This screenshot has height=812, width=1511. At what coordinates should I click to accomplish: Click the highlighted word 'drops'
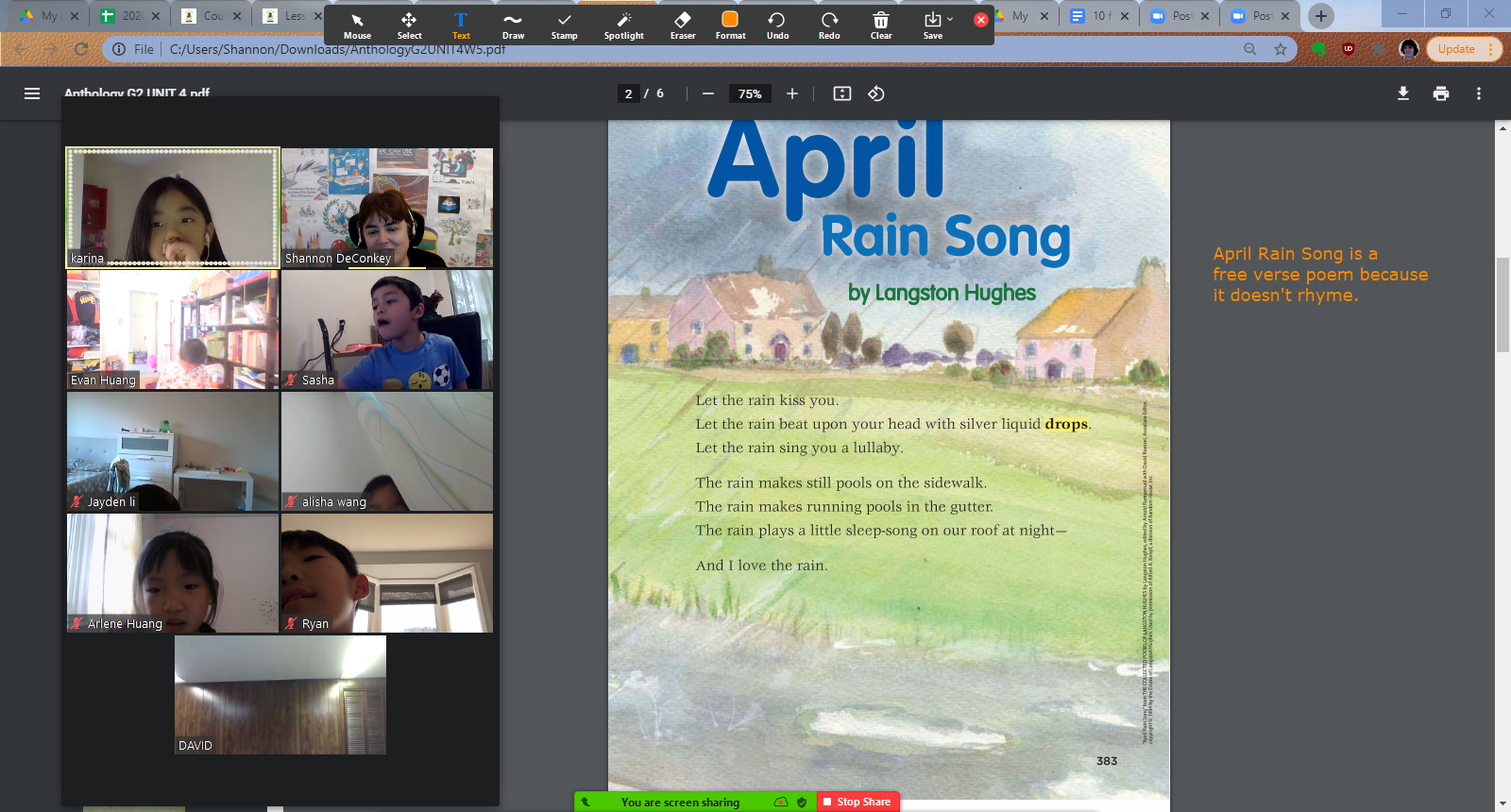point(1066,424)
